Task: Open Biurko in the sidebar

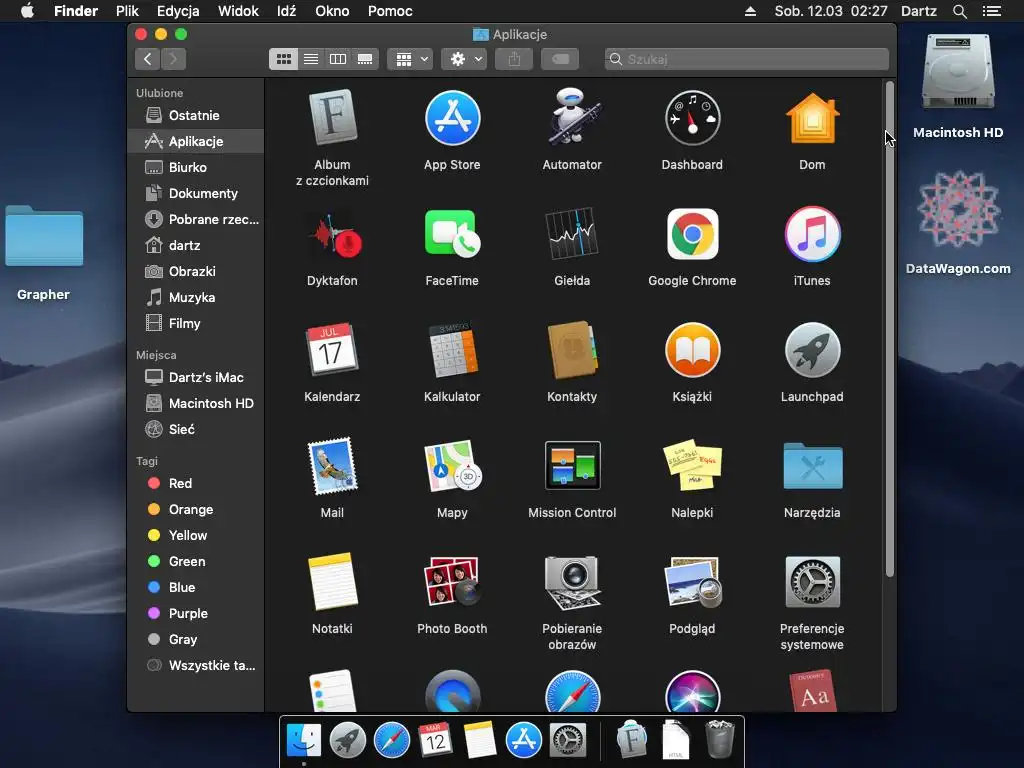Action: 196,167
